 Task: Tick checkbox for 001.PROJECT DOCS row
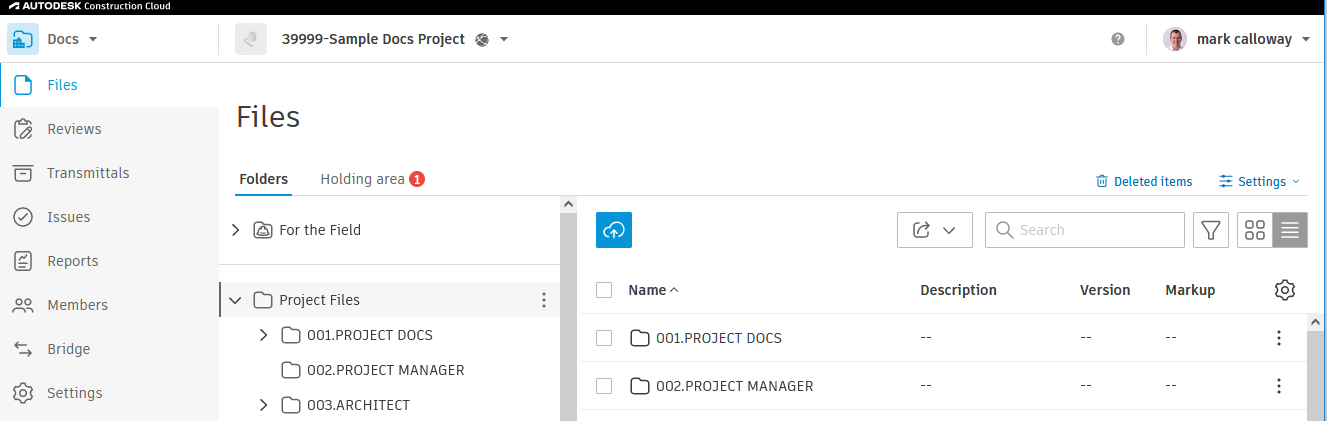pos(604,338)
